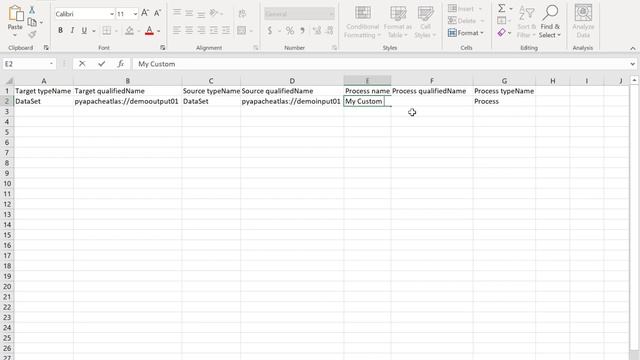Toggle Italic formatting

pyautogui.click(x=72, y=31)
